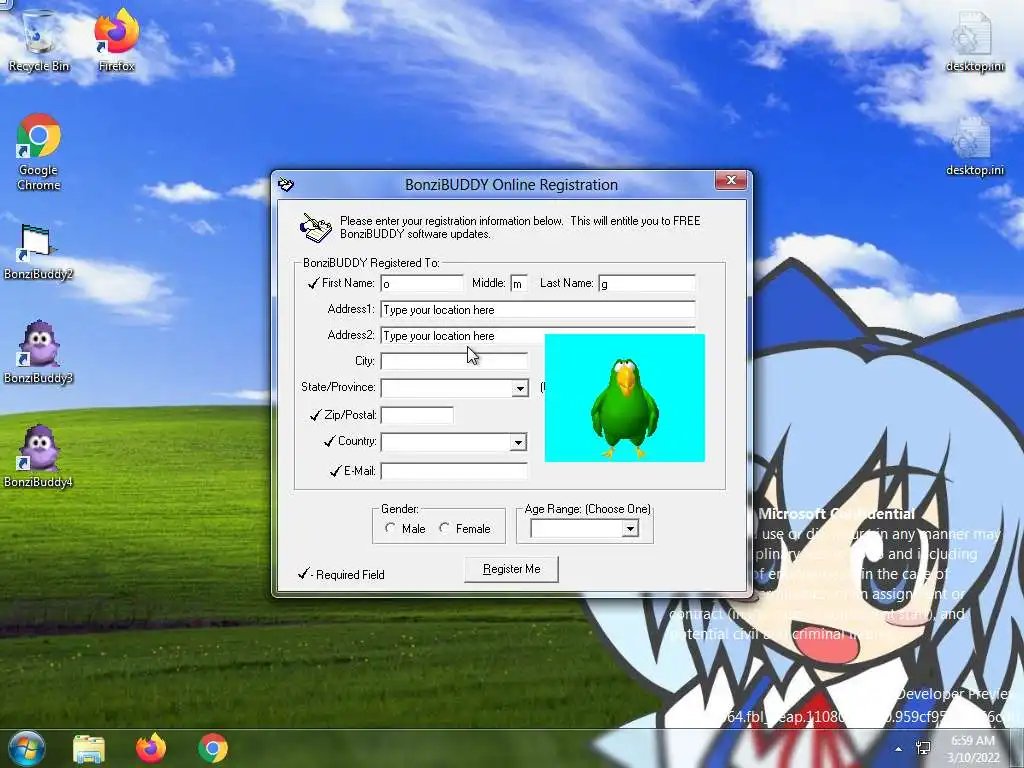Open the Age Range dropdown
1024x768 pixels.
630,528
